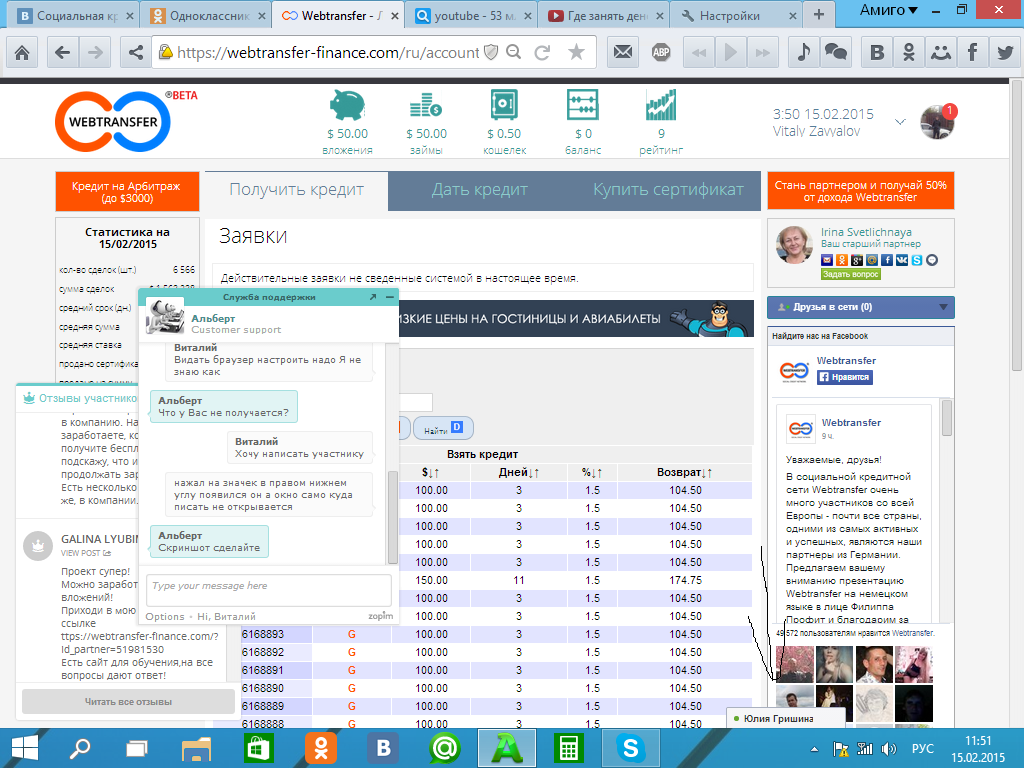Switch to the Настройки browser tab
The width and height of the screenshot is (1024, 768).
pos(739,16)
